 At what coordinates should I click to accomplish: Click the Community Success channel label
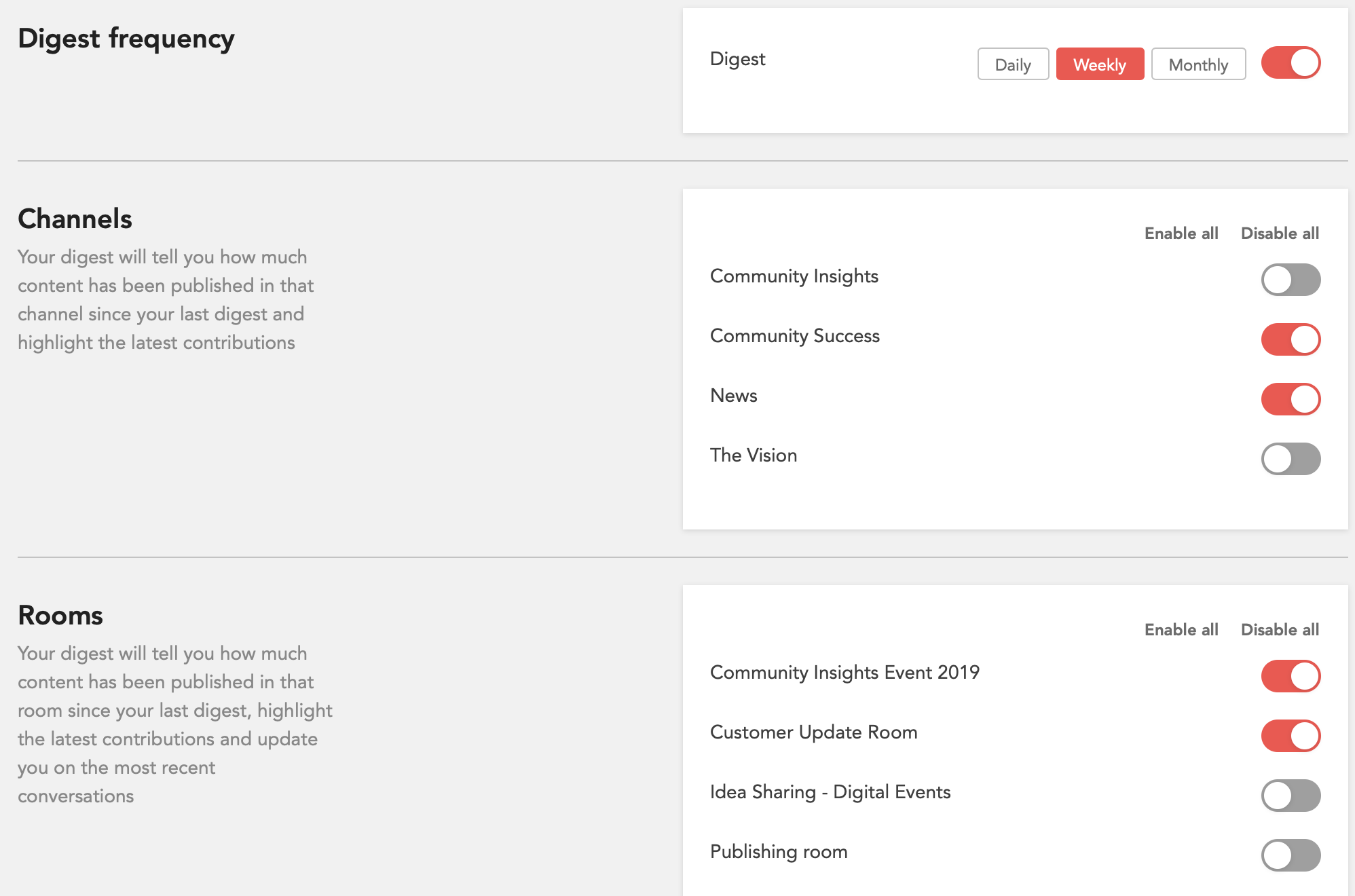coord(794,336)
